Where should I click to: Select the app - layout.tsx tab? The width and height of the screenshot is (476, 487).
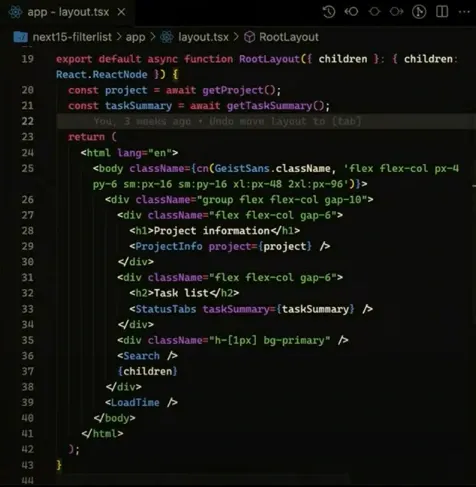pos(68,12)
